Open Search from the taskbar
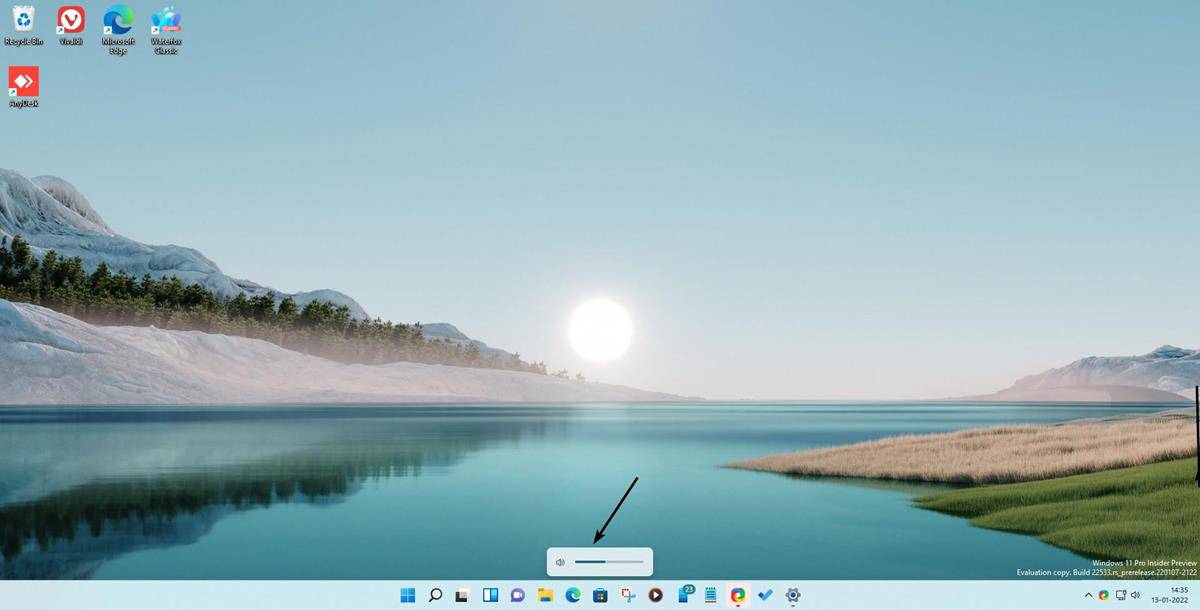Image resolution: width=1200 pixels, height=610 pixels. tap(433, 593)
